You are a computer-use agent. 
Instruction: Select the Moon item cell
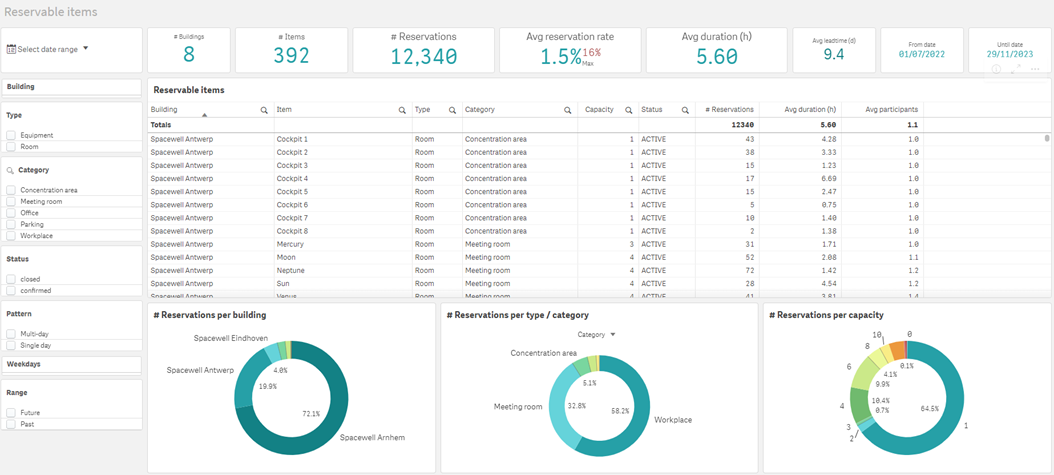pos(343,257)
